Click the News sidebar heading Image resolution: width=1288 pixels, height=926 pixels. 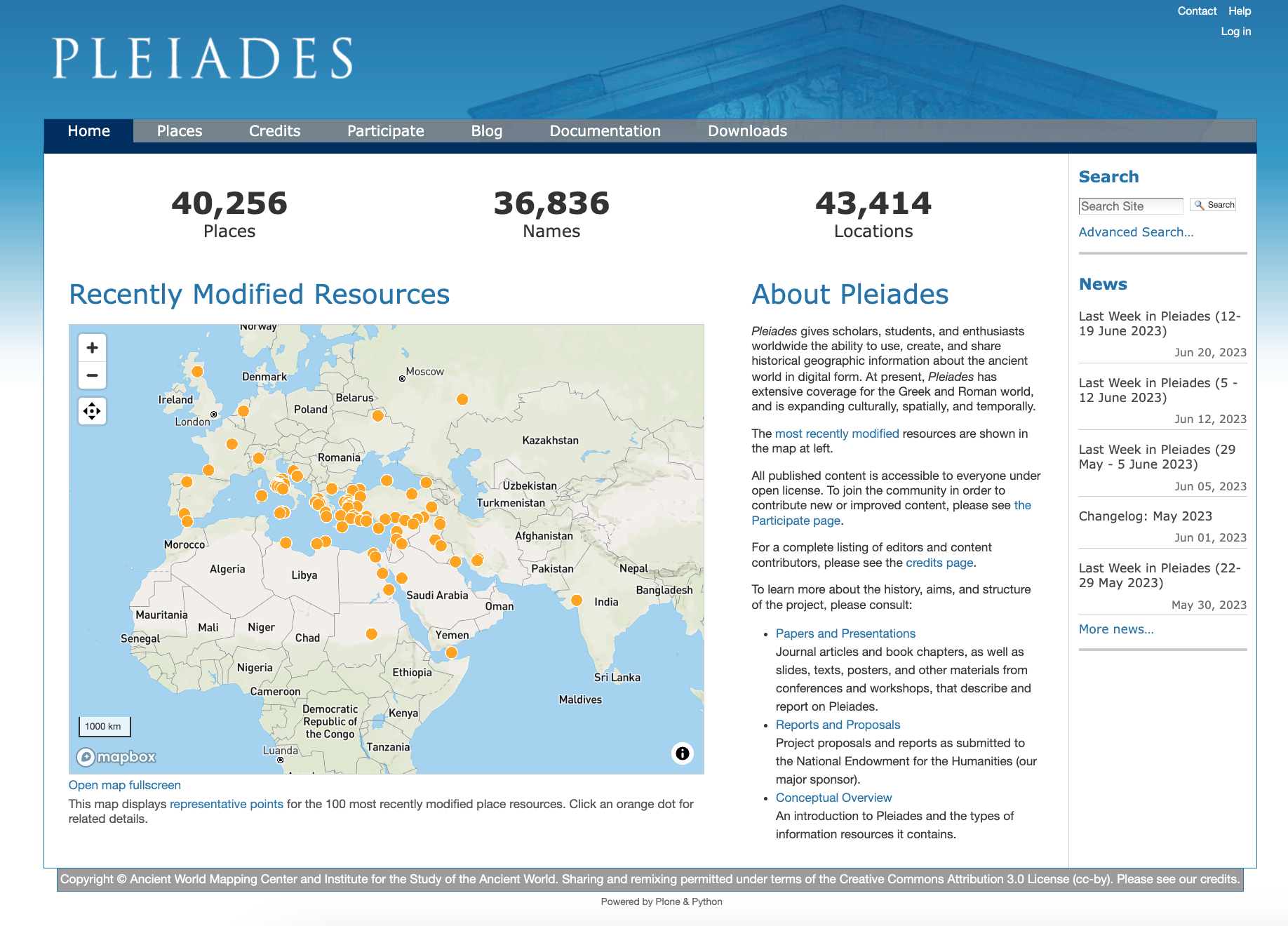click(1103, 284)
